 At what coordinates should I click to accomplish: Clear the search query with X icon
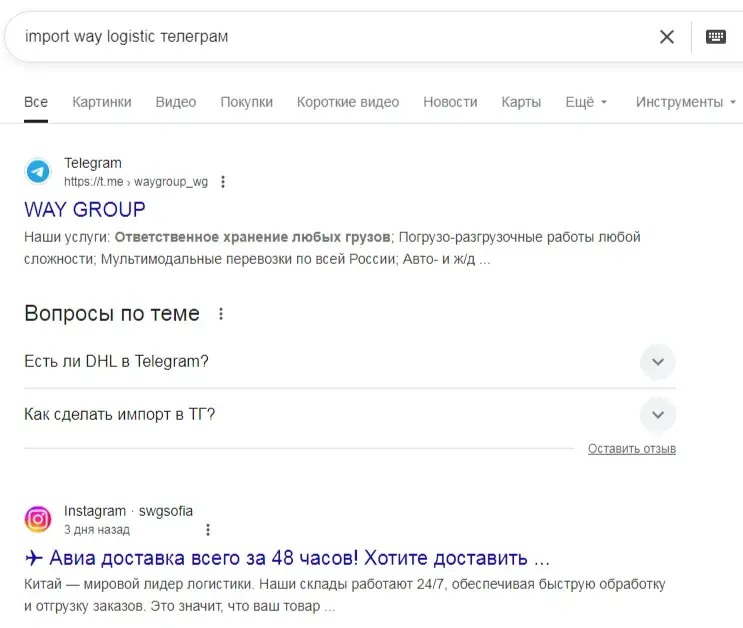(x=667, y=36)
